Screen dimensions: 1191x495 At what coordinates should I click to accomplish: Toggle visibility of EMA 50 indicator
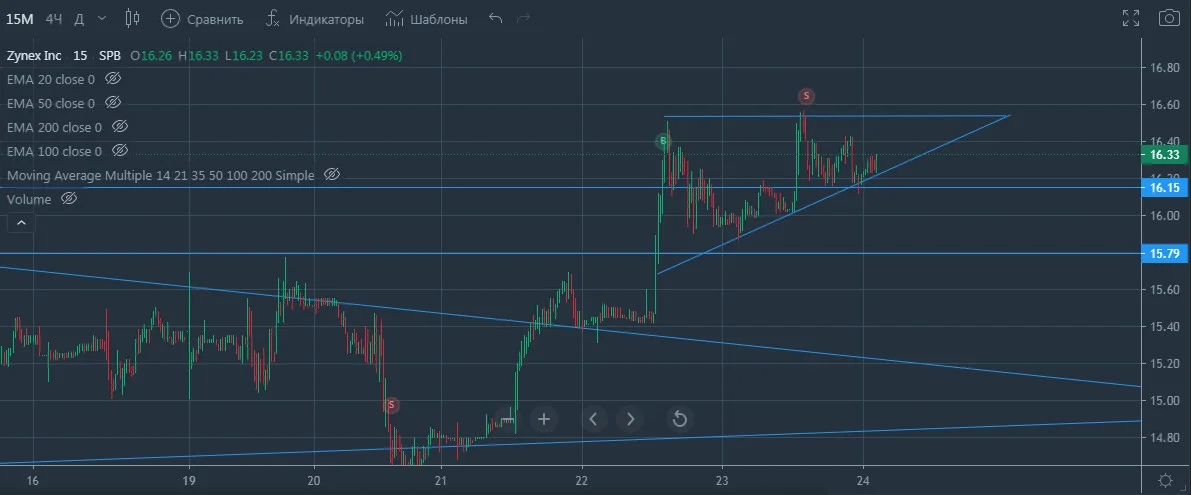point(113,102)
